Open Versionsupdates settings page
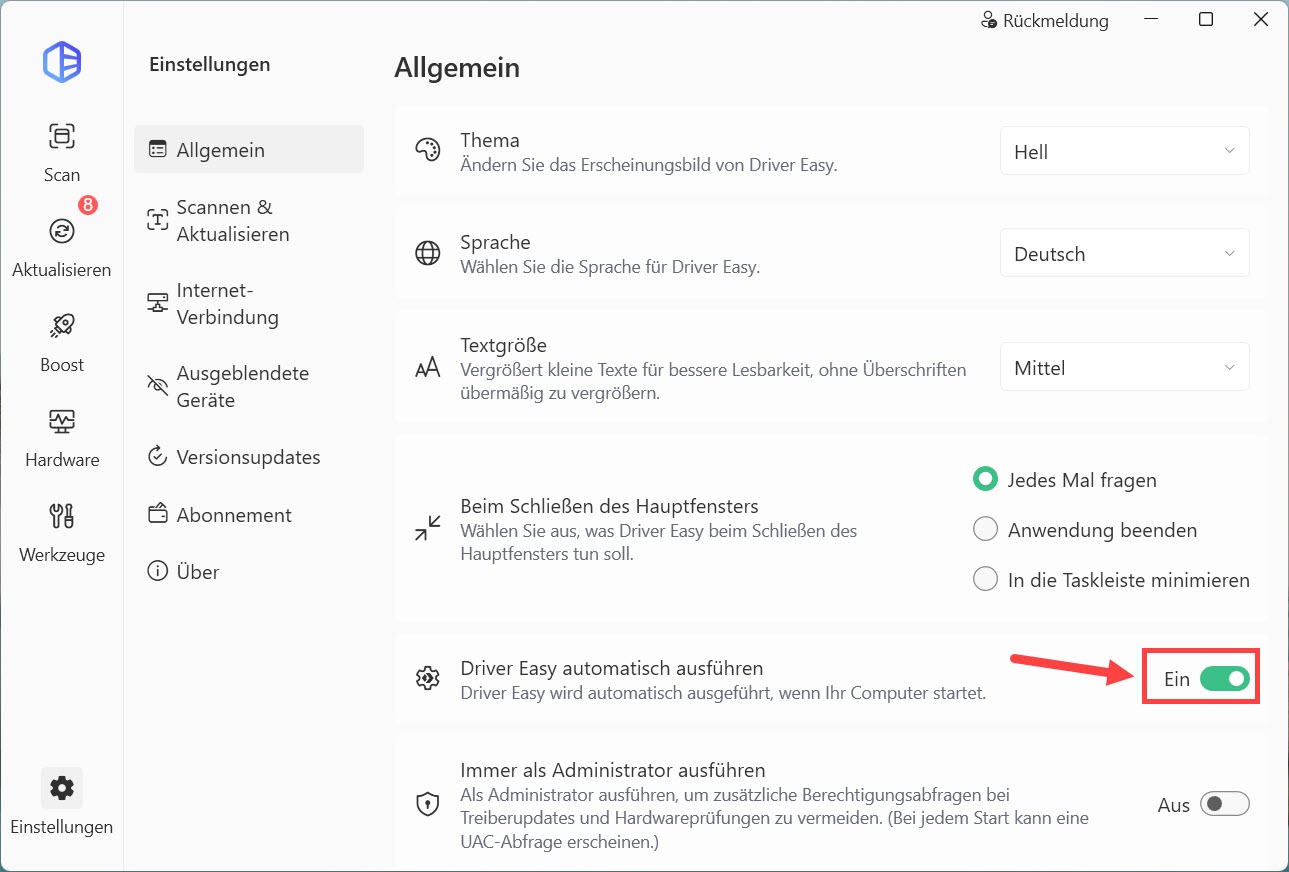 [249, 457]
